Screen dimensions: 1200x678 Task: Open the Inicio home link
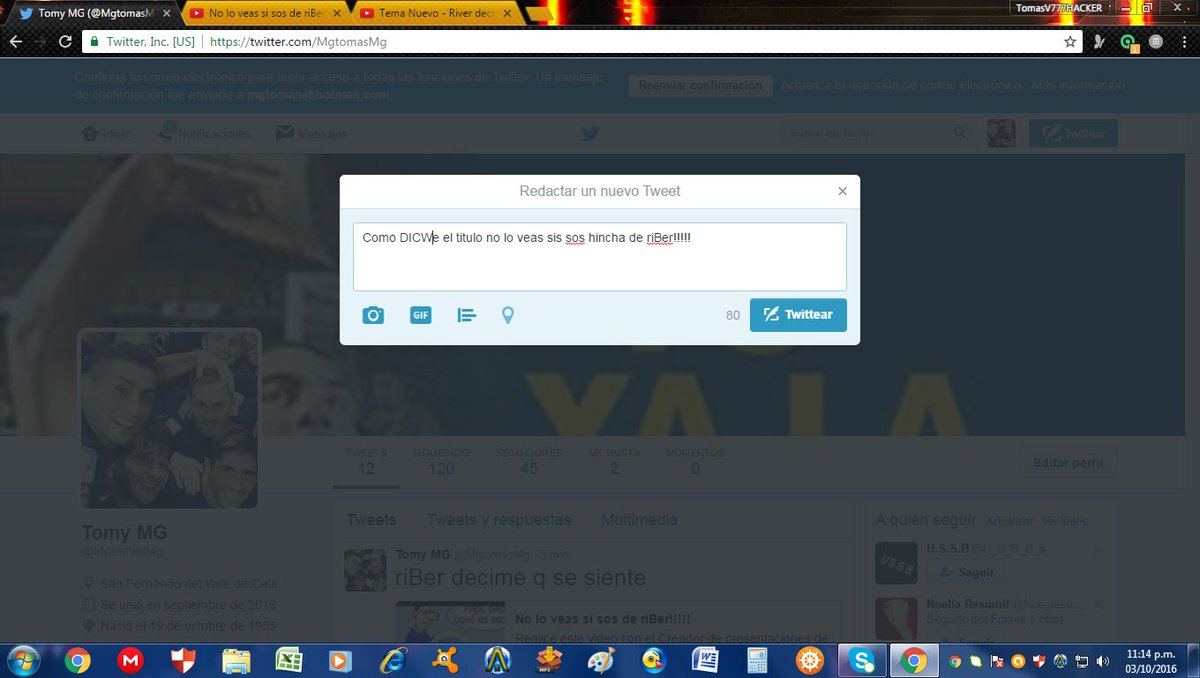pos(106,133)
